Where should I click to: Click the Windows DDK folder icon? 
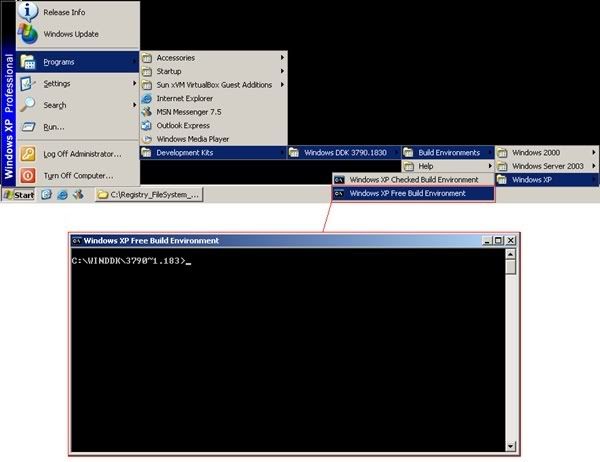point(294,153)
